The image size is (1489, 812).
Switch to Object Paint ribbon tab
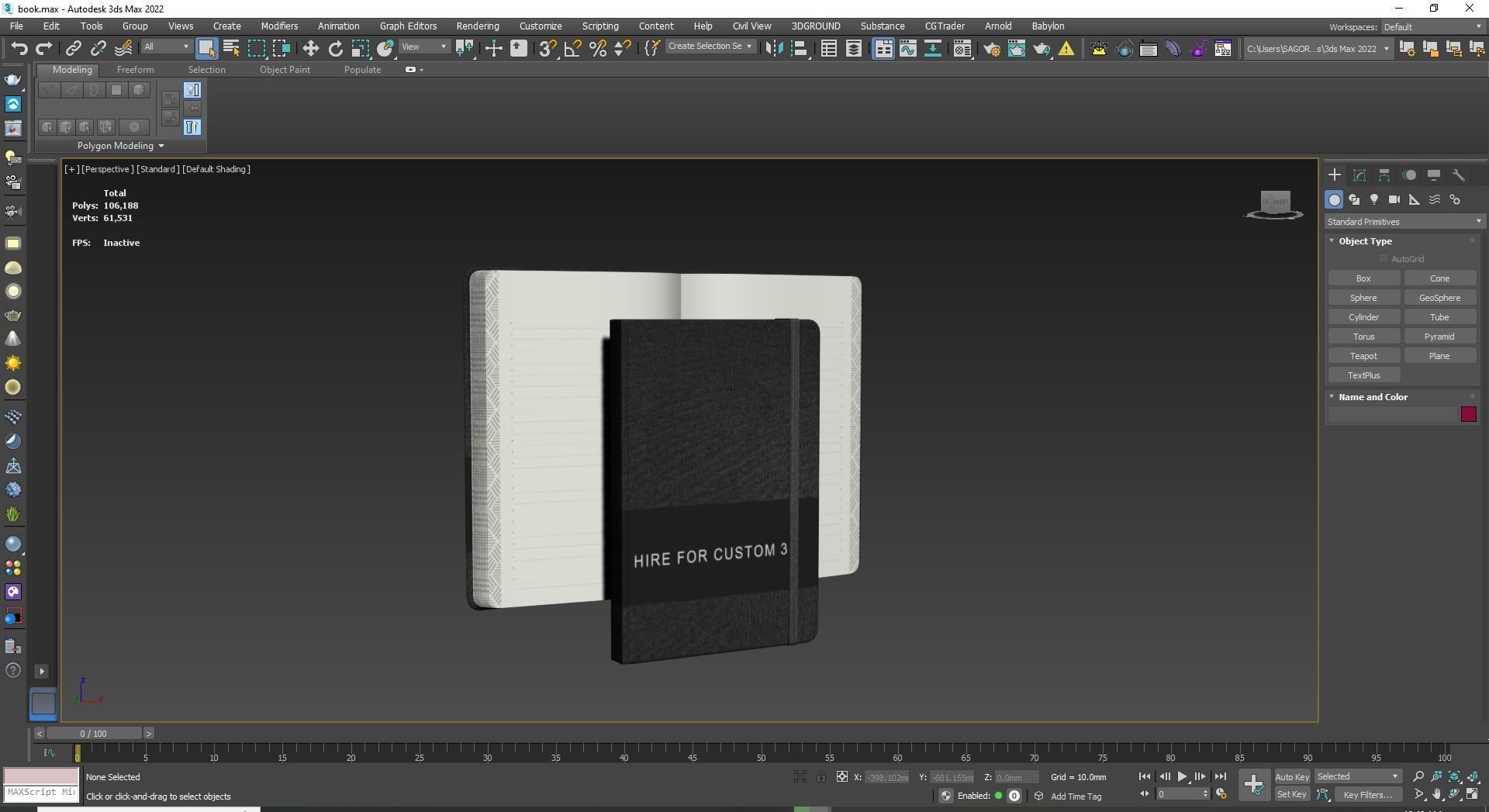point(285,70)
